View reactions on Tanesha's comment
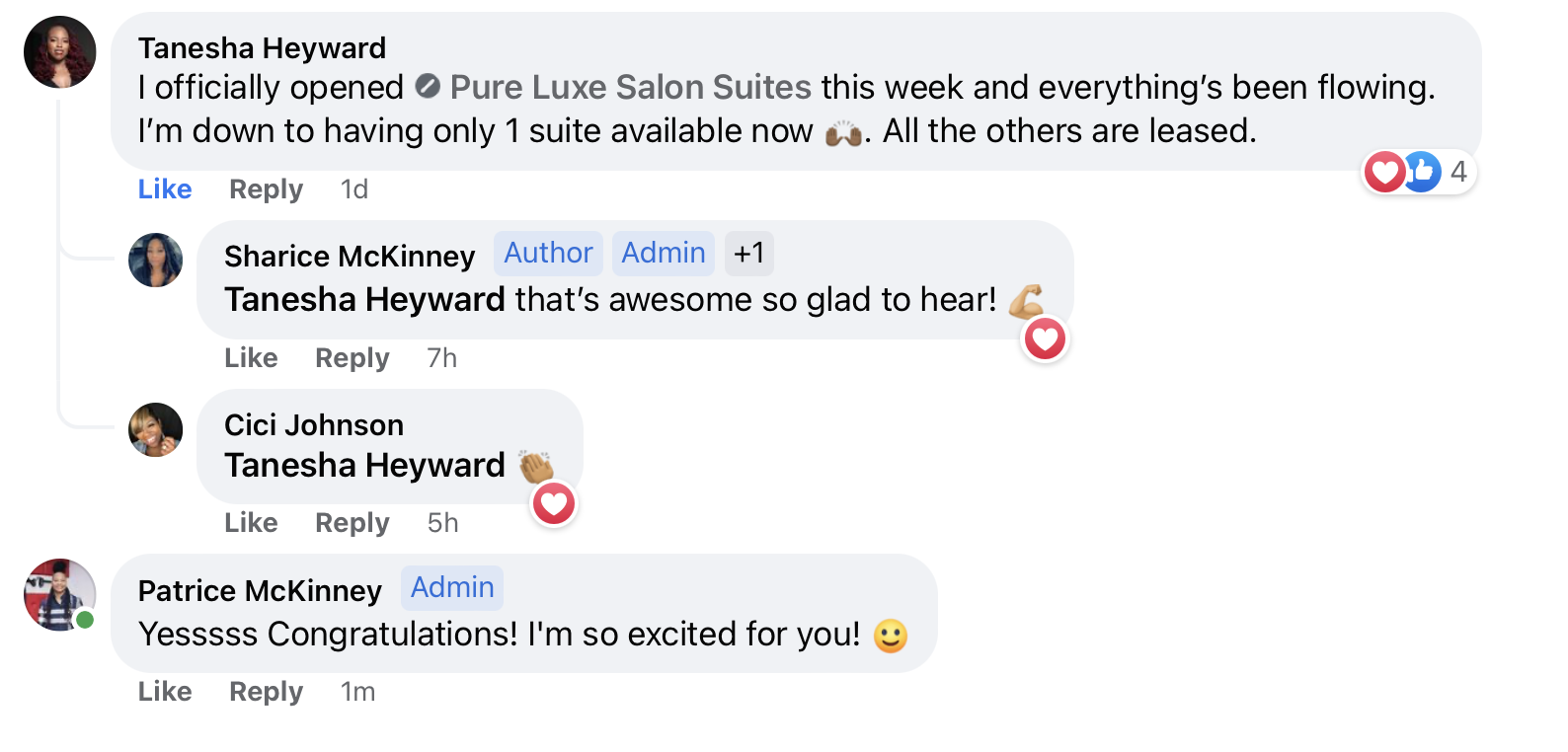Viewport: 1568px width, 752px height. click(x=1418, y=172)
